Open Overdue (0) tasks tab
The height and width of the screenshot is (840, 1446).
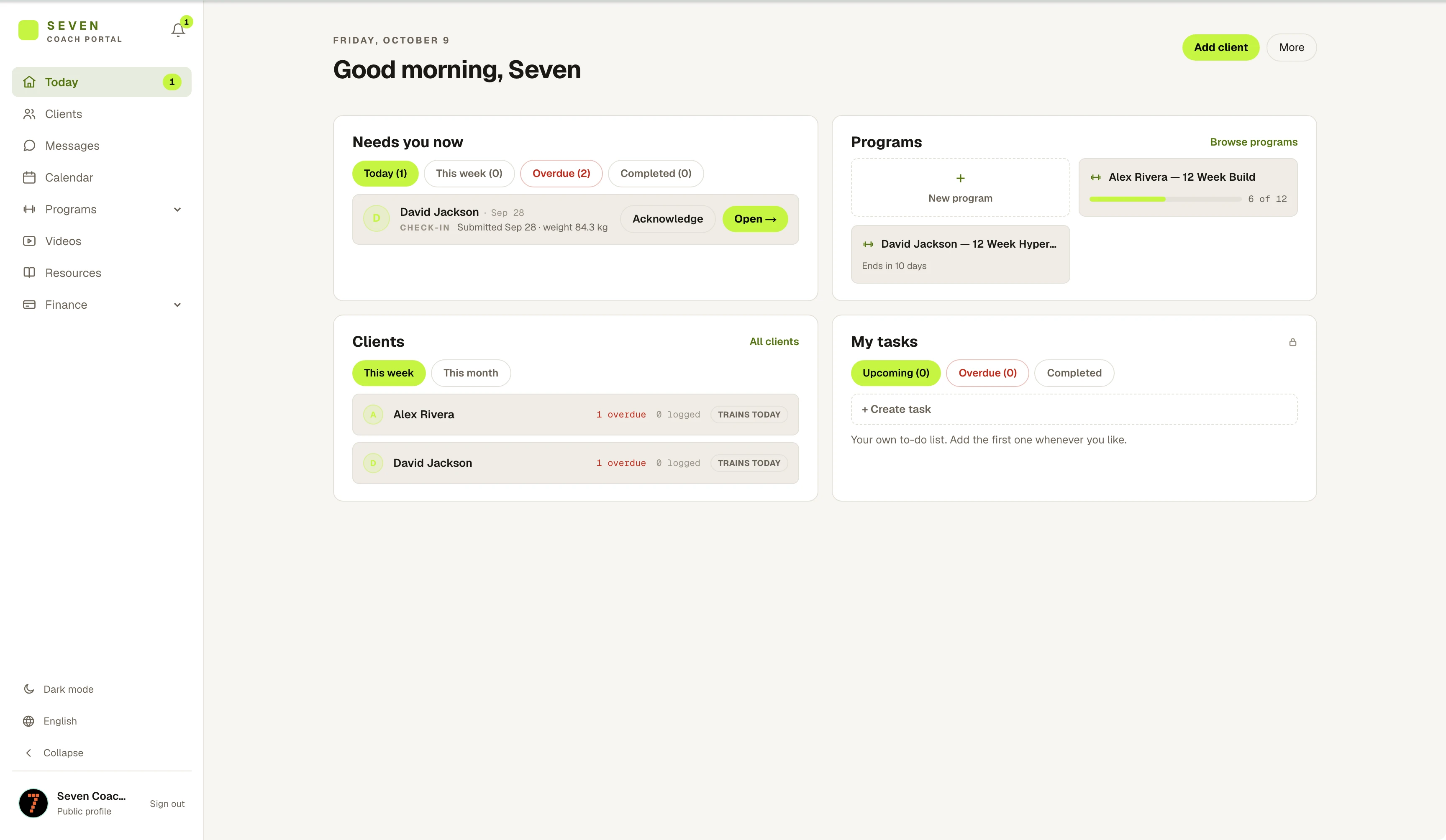click(987, 373)
